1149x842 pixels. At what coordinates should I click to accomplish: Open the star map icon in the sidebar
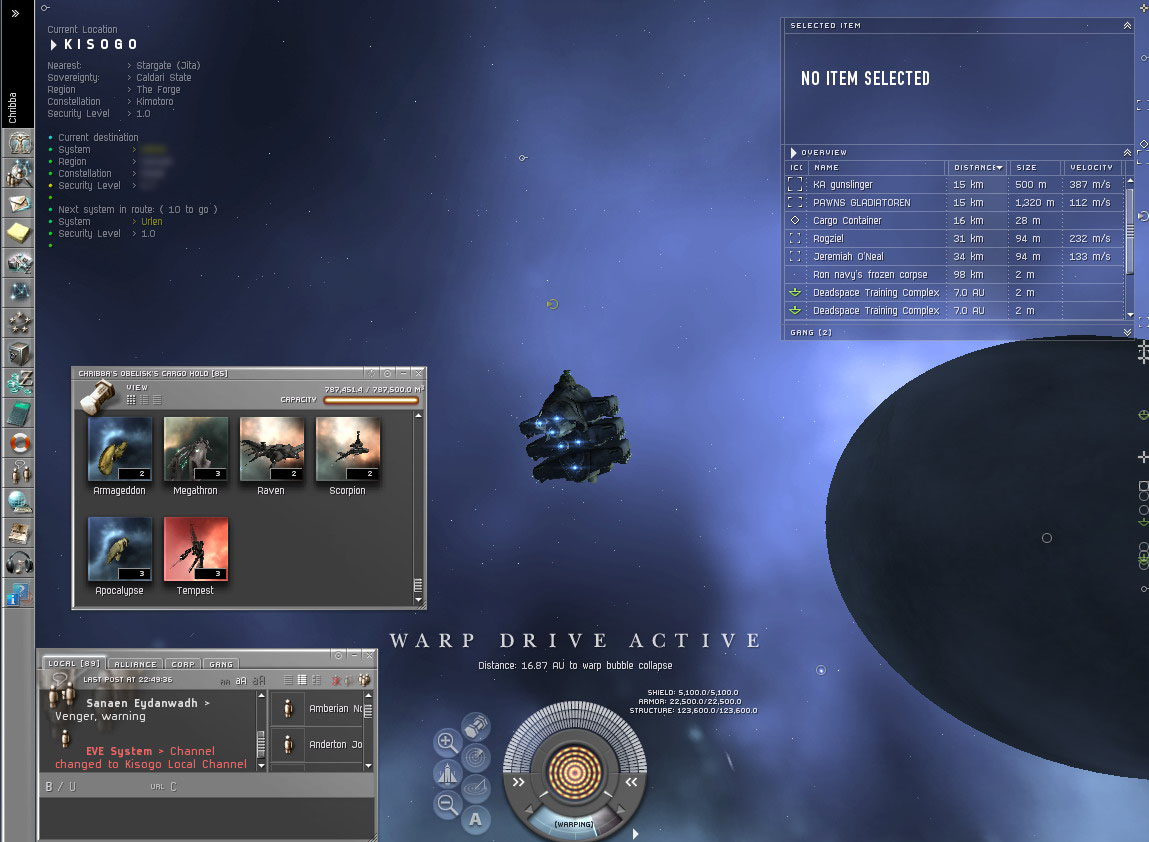click(19, 292)
